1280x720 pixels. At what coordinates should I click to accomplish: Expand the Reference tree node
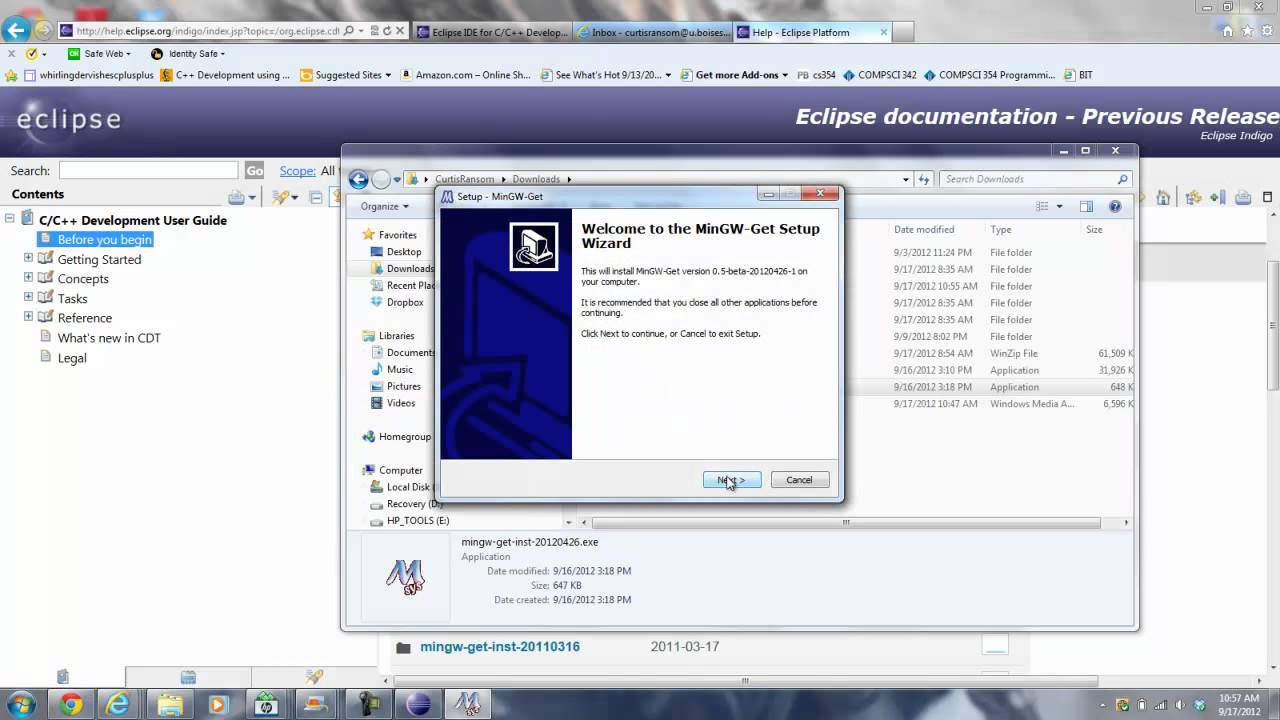pyautogui.click(x=28, y=317)
